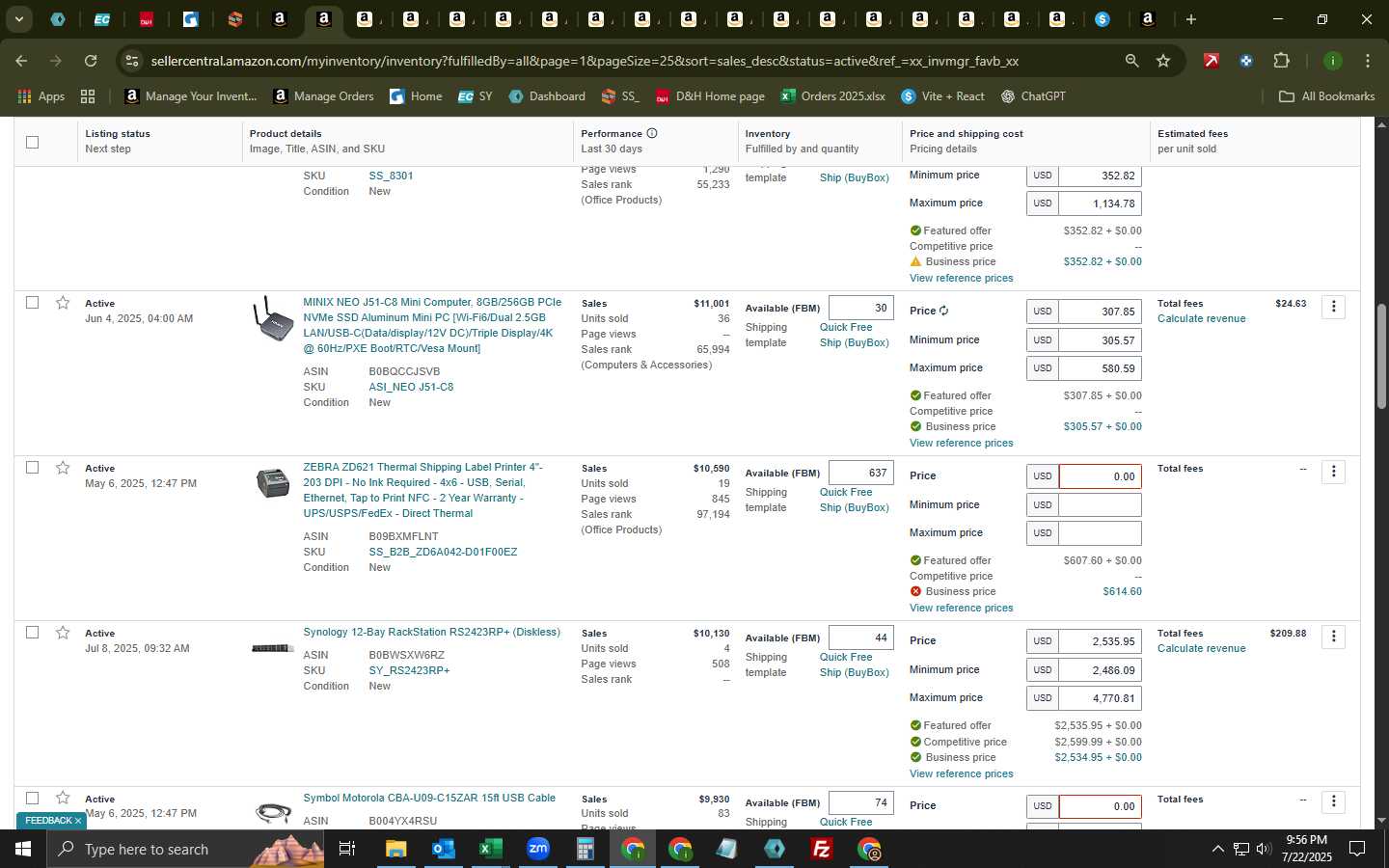
Task: Open Windows Task View
Action: tap(346, 849)
